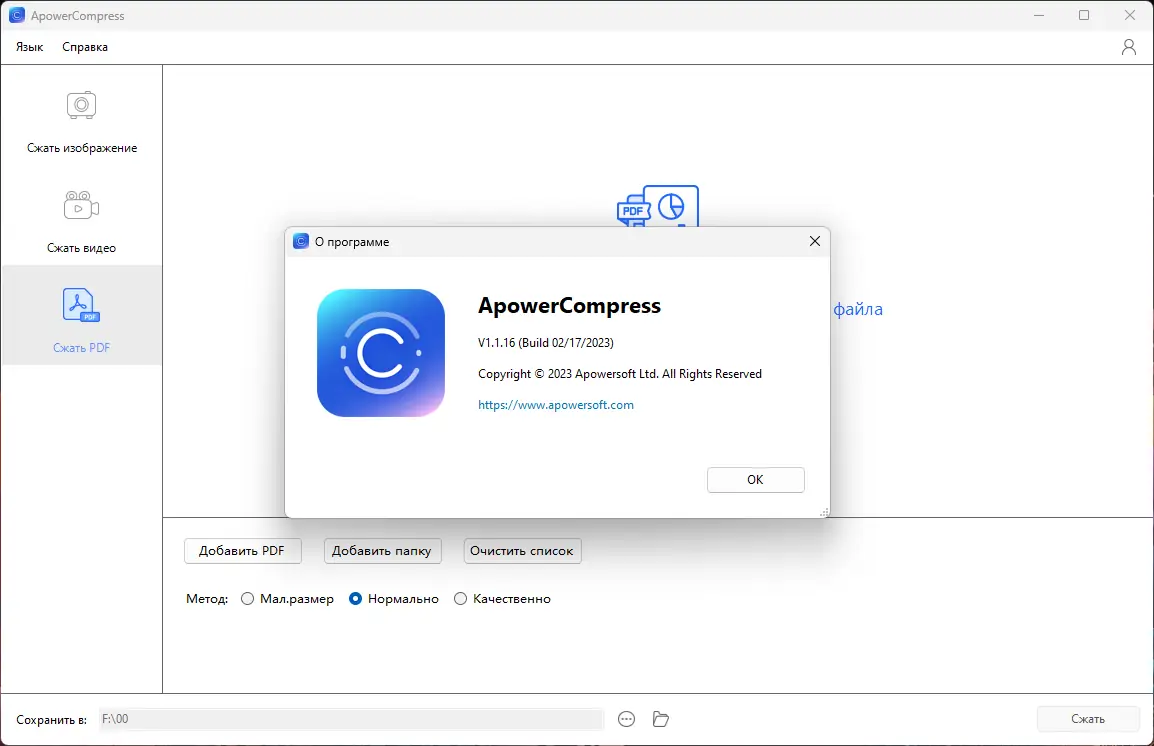Click the app icon in main title bar
Viewport: 1154px width, 746px height.
[x=16, y=15]
